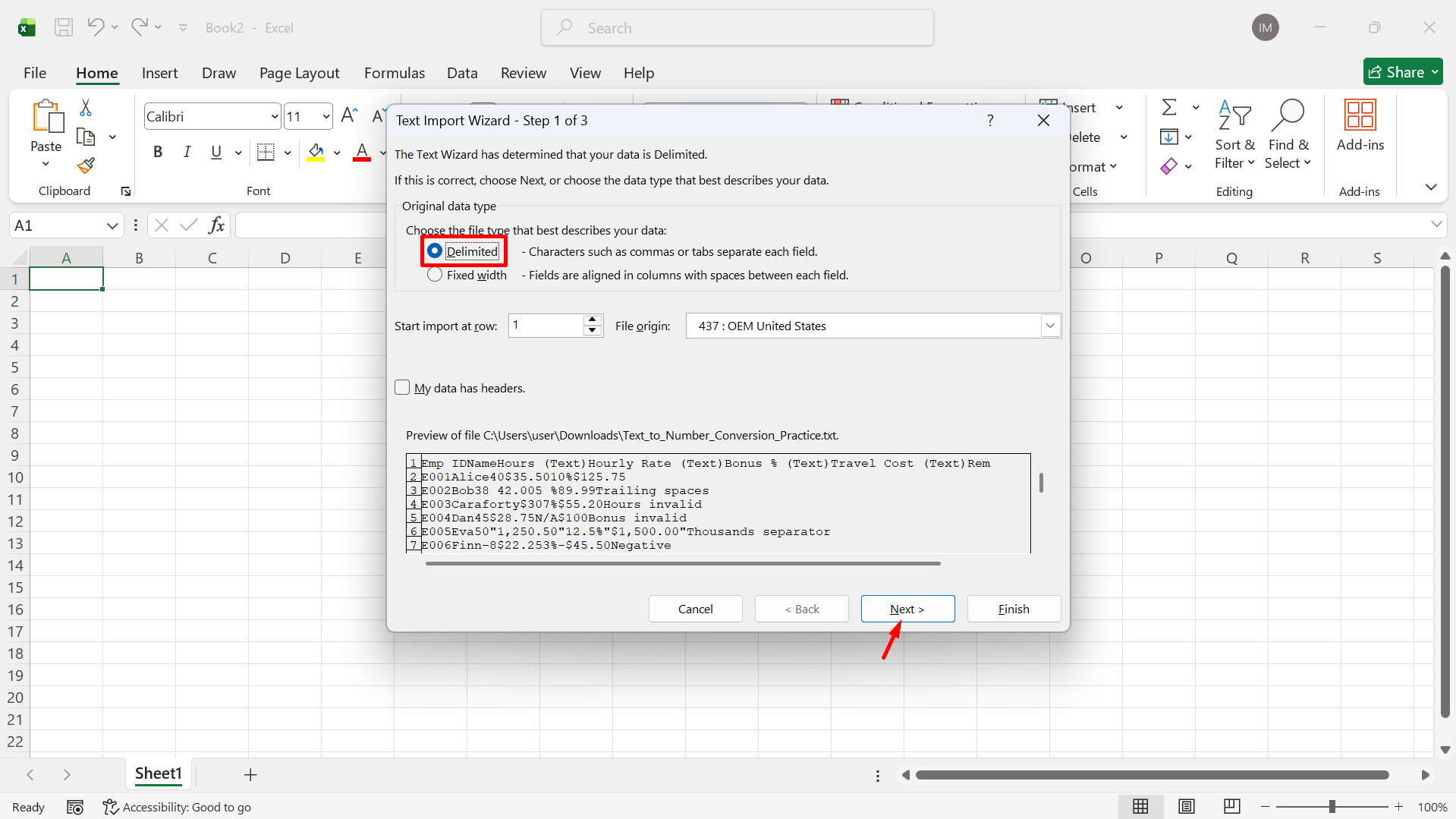Click the Redo arrow icon
This screenshot has width=1456, height=819.
[139, 27]
